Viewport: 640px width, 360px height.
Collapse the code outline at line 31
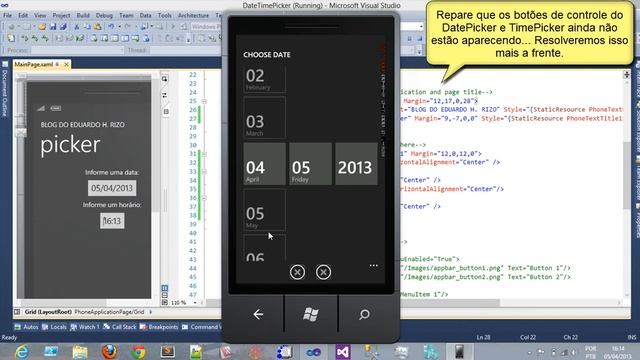204,154
